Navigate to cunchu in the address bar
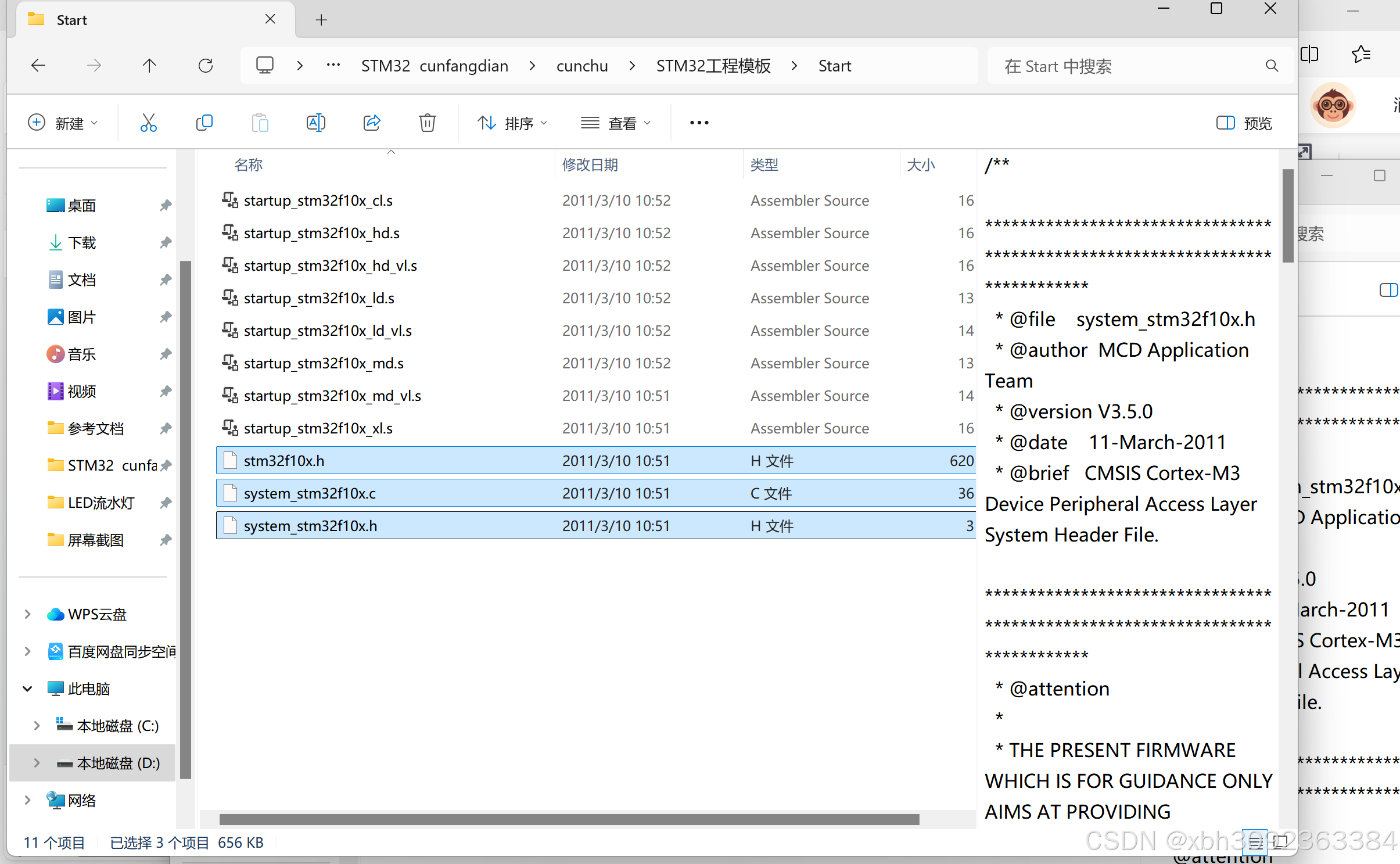Viewport: 1400px width, 864px height. coord(581,66)
